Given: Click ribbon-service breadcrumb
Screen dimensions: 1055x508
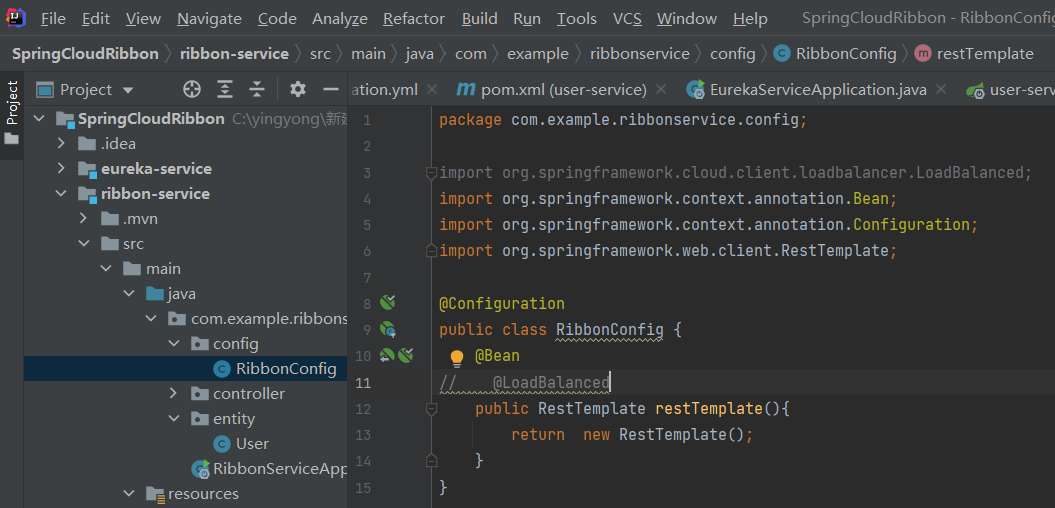Looking at the screenshot, I should pyautogui.click(x=234, y=53).
